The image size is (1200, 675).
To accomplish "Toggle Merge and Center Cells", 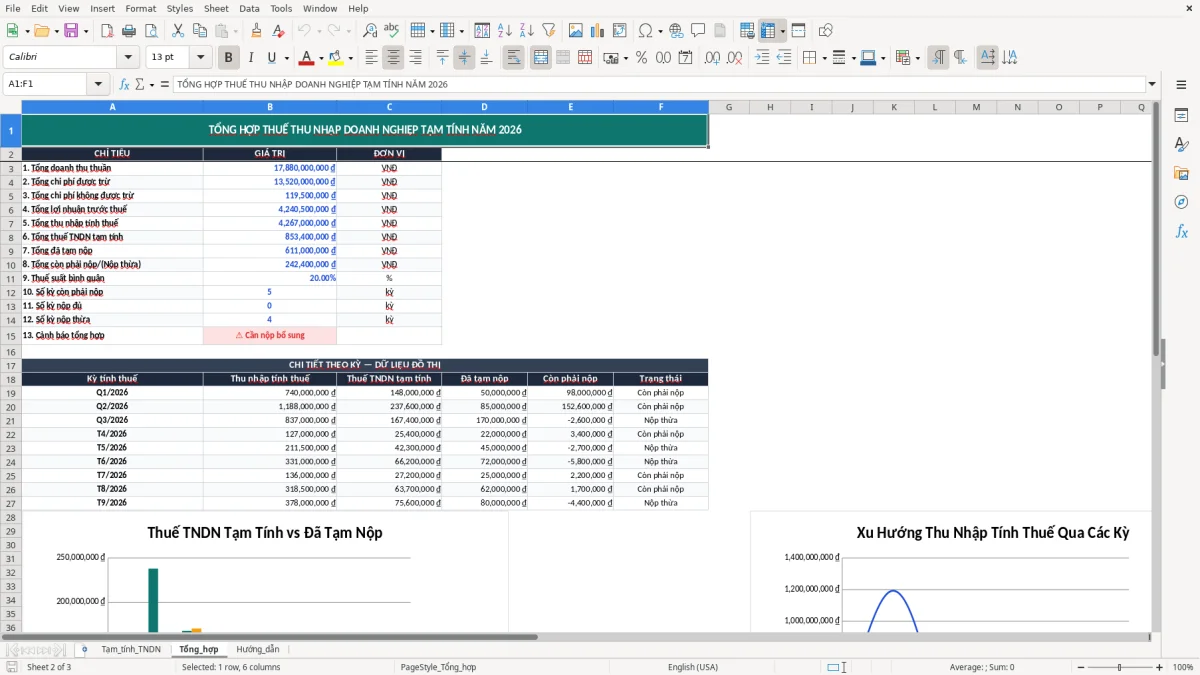I will [541, 58].
